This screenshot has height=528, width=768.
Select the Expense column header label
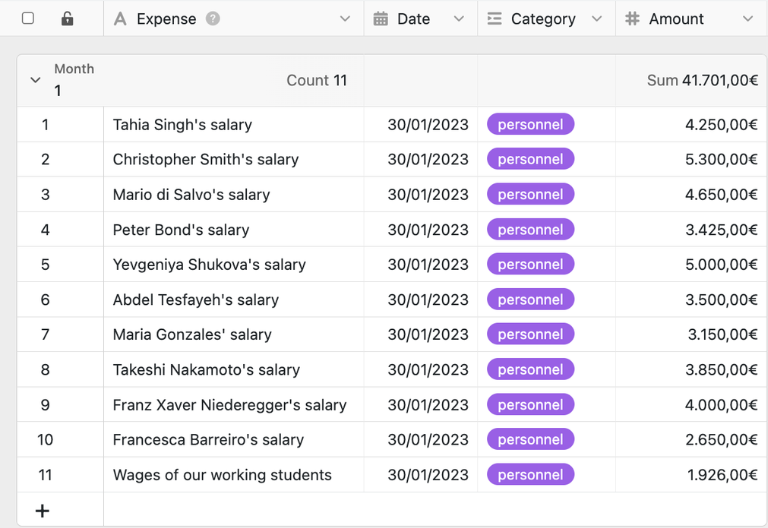tap(167, 19)
